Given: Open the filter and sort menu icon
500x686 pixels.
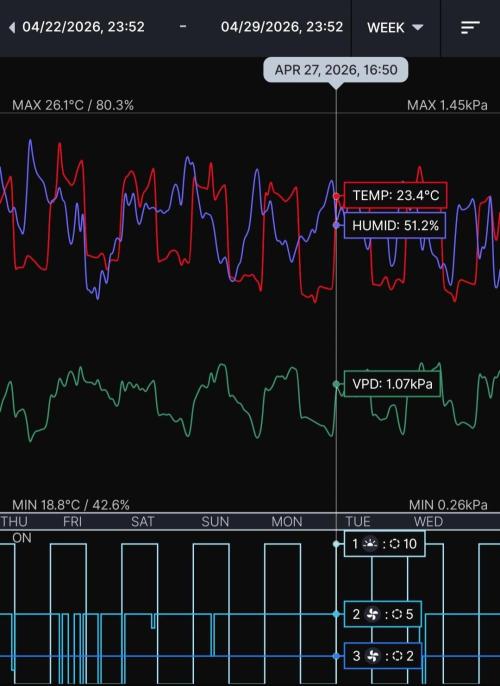Looking at the screenshot, I should 470,28.
